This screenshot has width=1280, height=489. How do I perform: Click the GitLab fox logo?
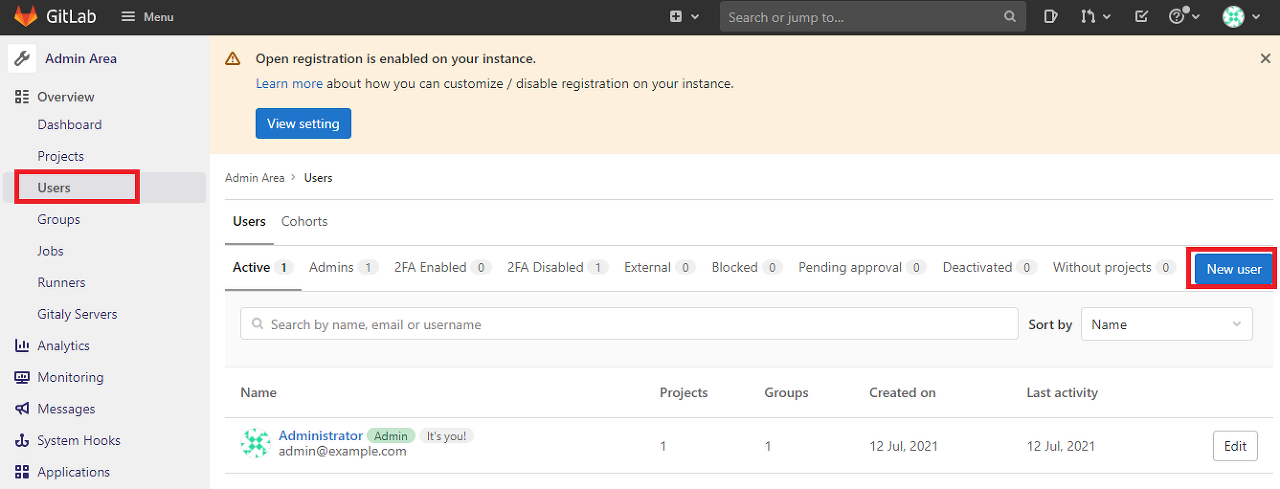point(25,16)
